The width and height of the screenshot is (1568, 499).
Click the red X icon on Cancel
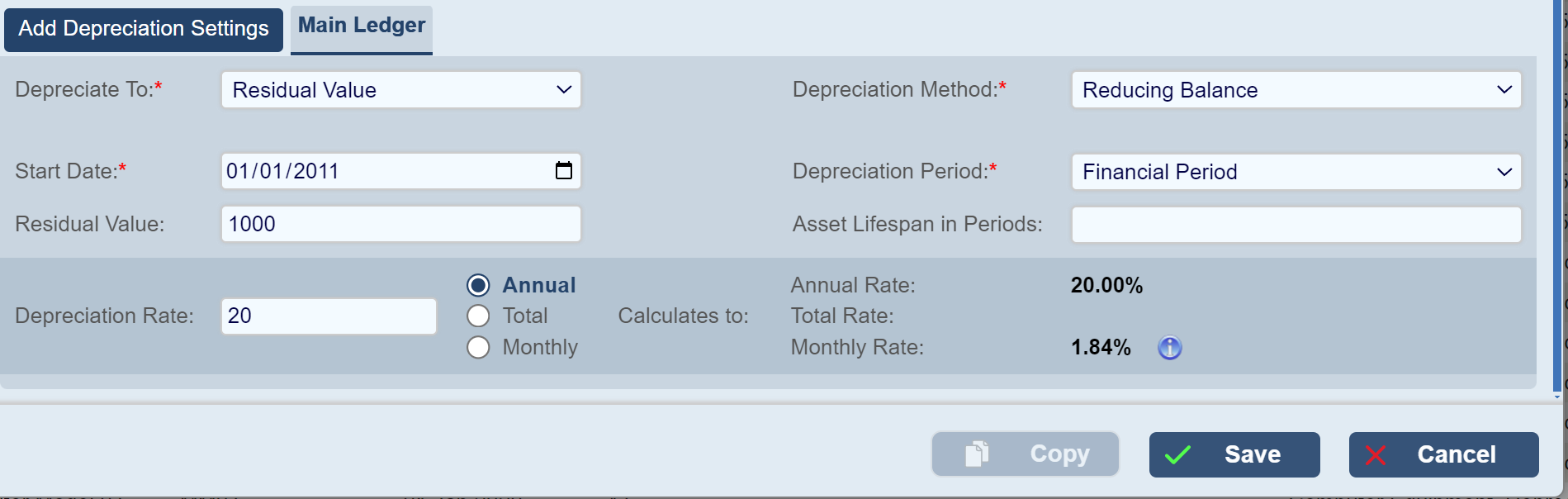click(x=1376, y=455)
